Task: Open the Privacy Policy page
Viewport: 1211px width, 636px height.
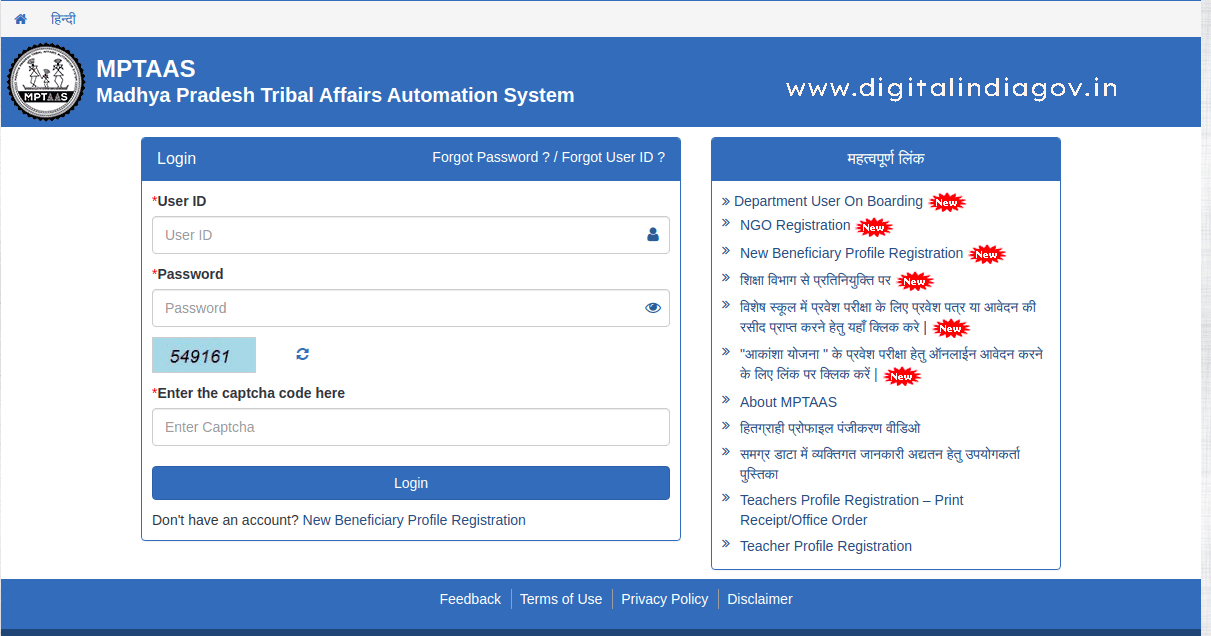Action: coord(664,598)
